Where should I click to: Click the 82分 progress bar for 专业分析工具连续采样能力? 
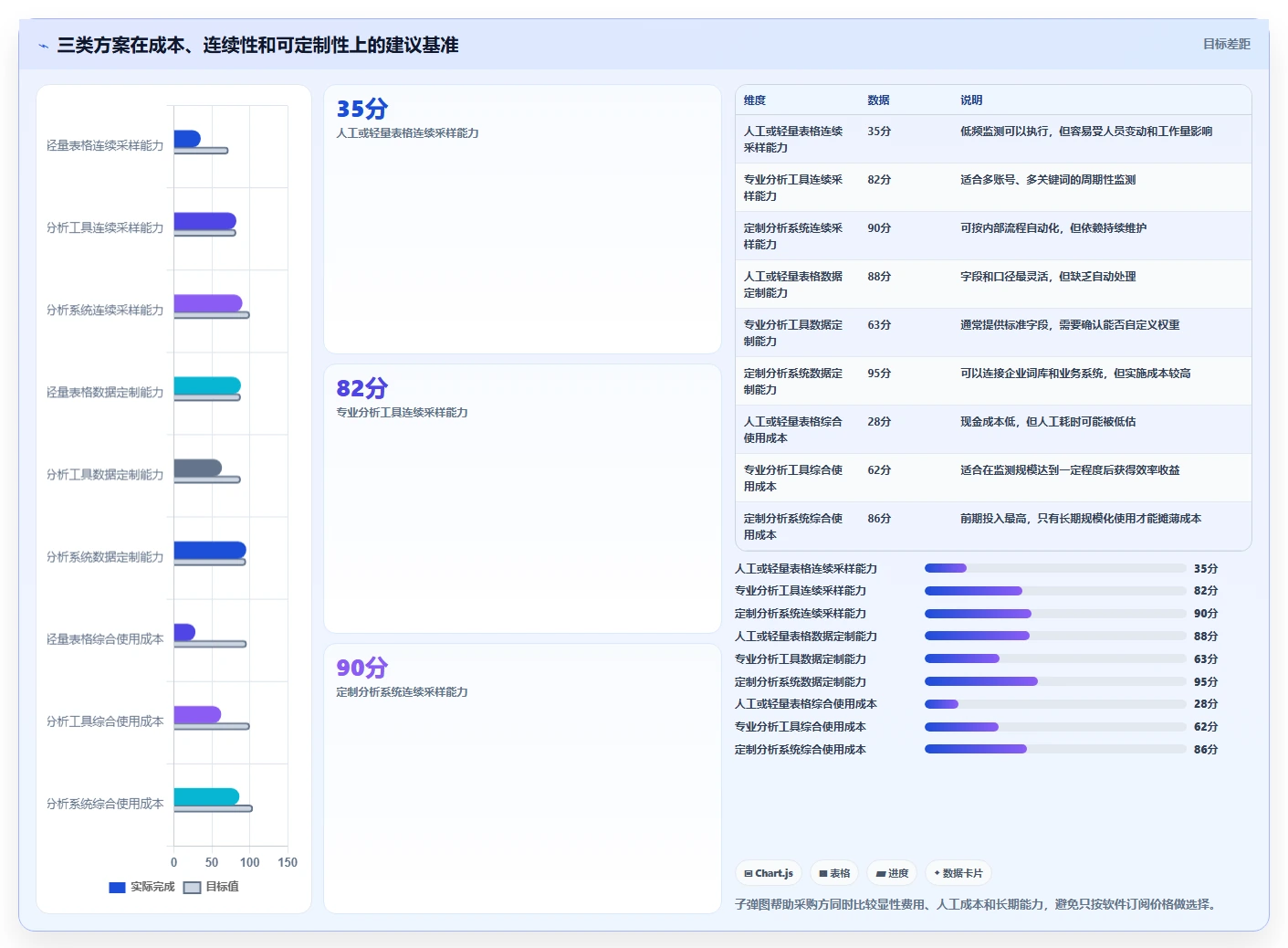(1055, 591)
